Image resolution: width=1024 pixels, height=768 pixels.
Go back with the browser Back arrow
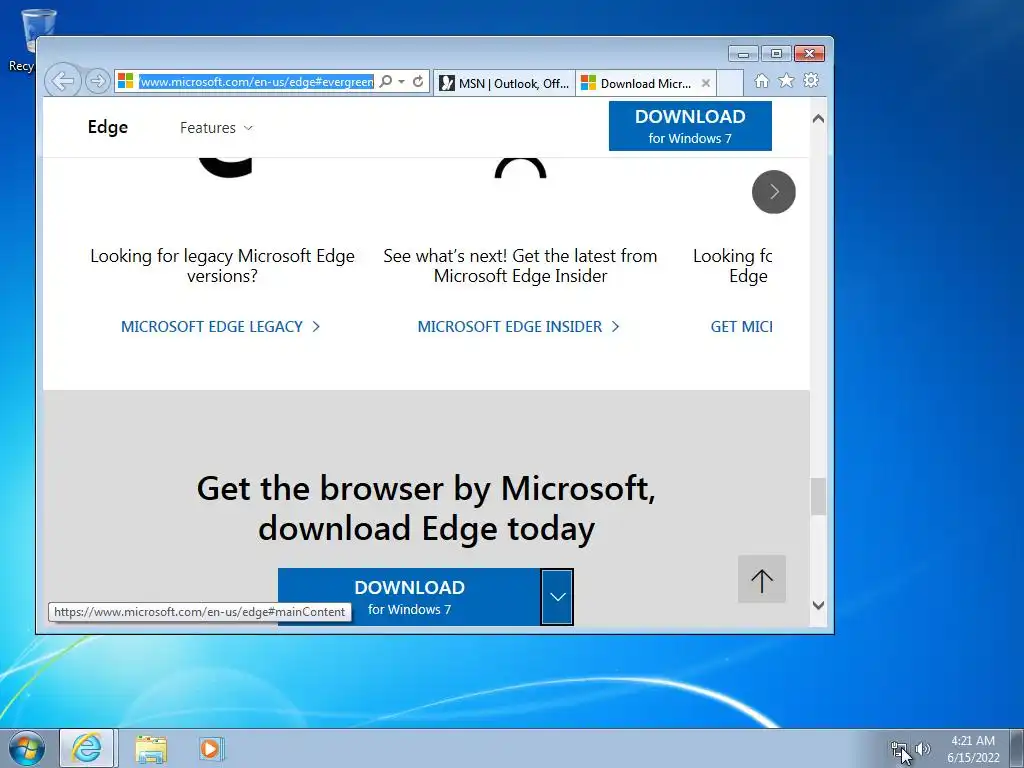63,81
